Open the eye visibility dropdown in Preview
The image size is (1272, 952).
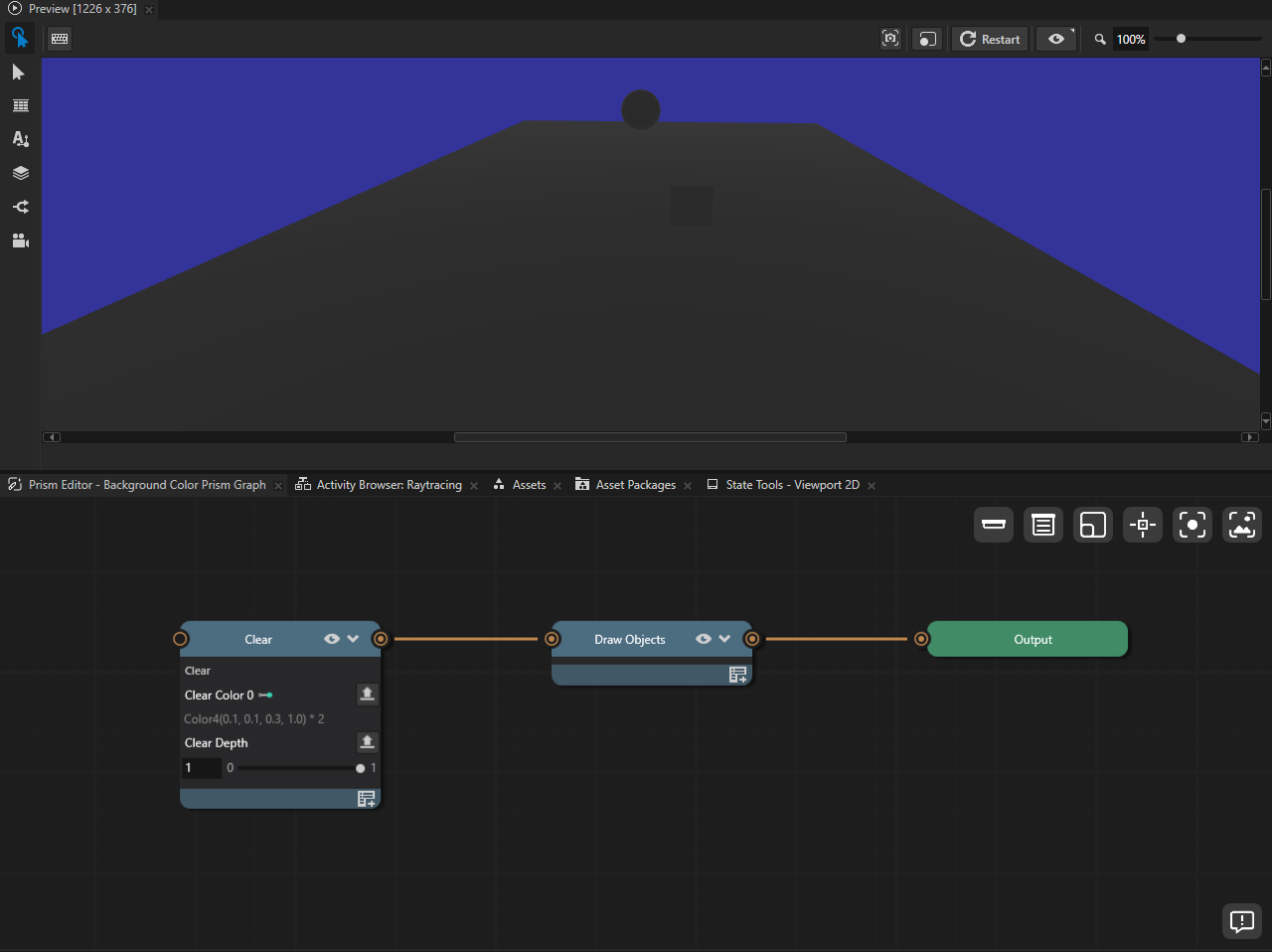tap(1056, 39)
